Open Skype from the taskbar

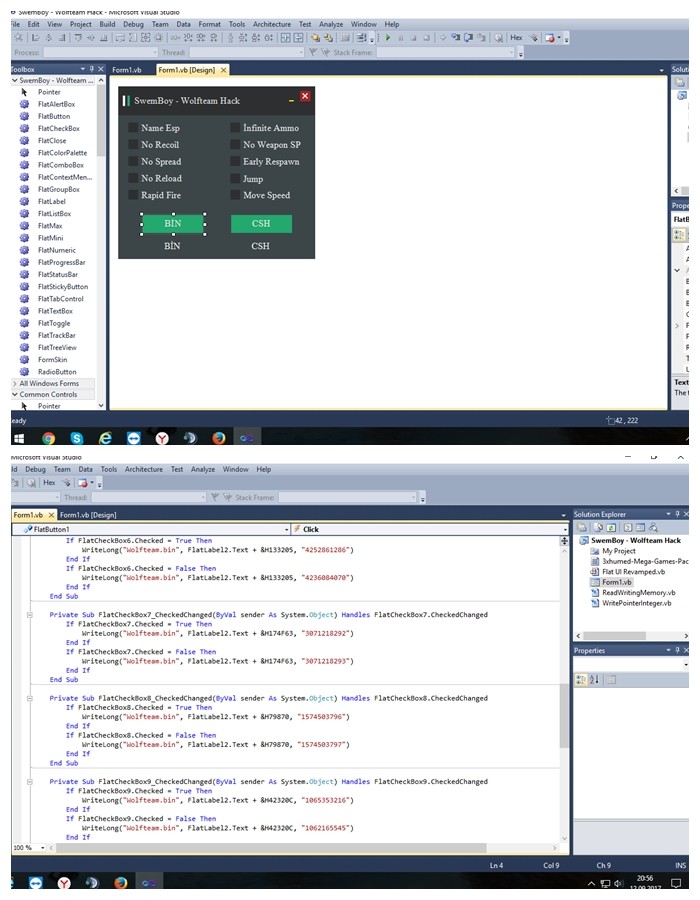point(76,439)
